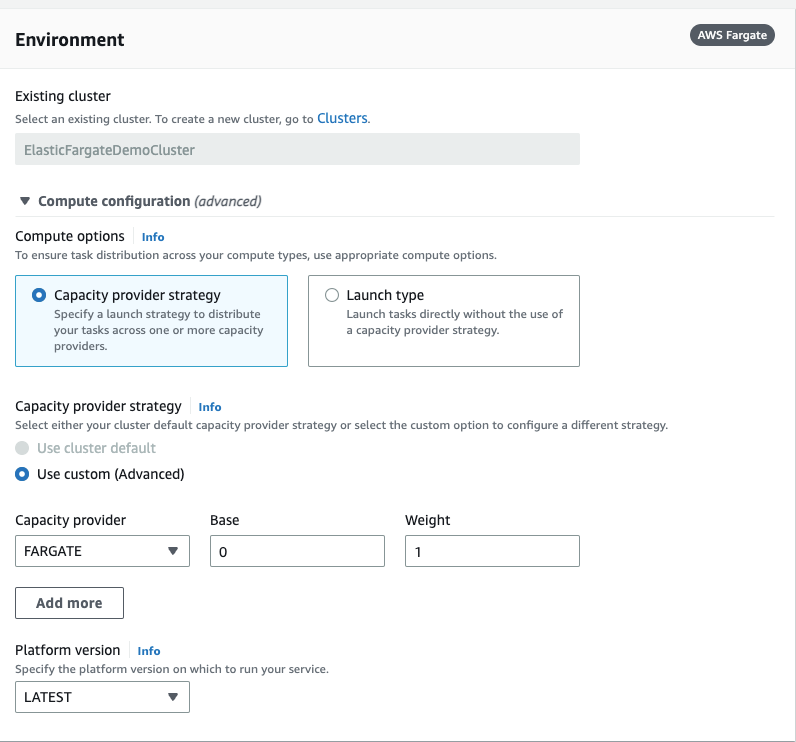The width and height of the screenshot is (796, 742).
Task: Open the LATEST platform version dropdown
Action: [102, 697]
